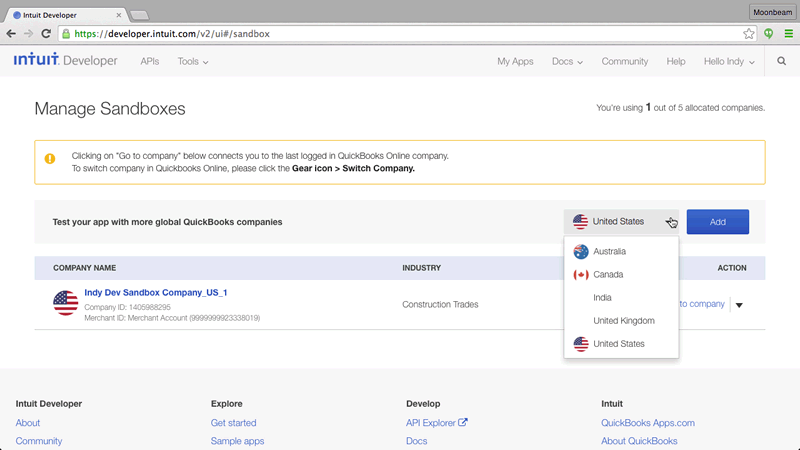Choose Canada from country list

[x=621, y=274]
